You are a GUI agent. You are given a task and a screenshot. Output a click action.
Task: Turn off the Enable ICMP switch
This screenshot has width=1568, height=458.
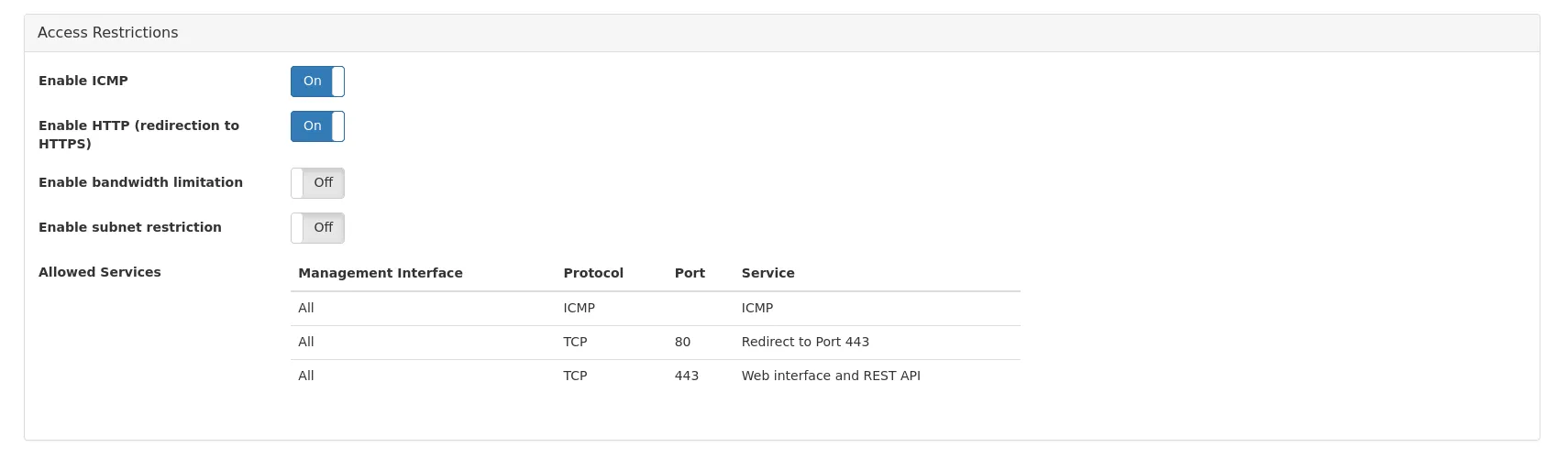(x=317, y=82)
